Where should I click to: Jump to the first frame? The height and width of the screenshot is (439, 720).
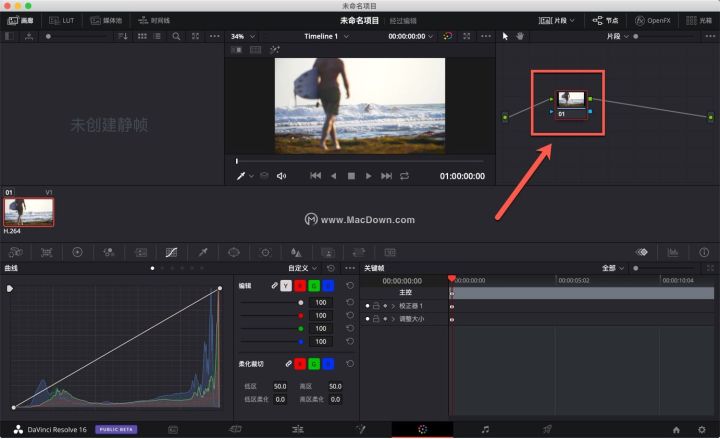coord(315,176)
